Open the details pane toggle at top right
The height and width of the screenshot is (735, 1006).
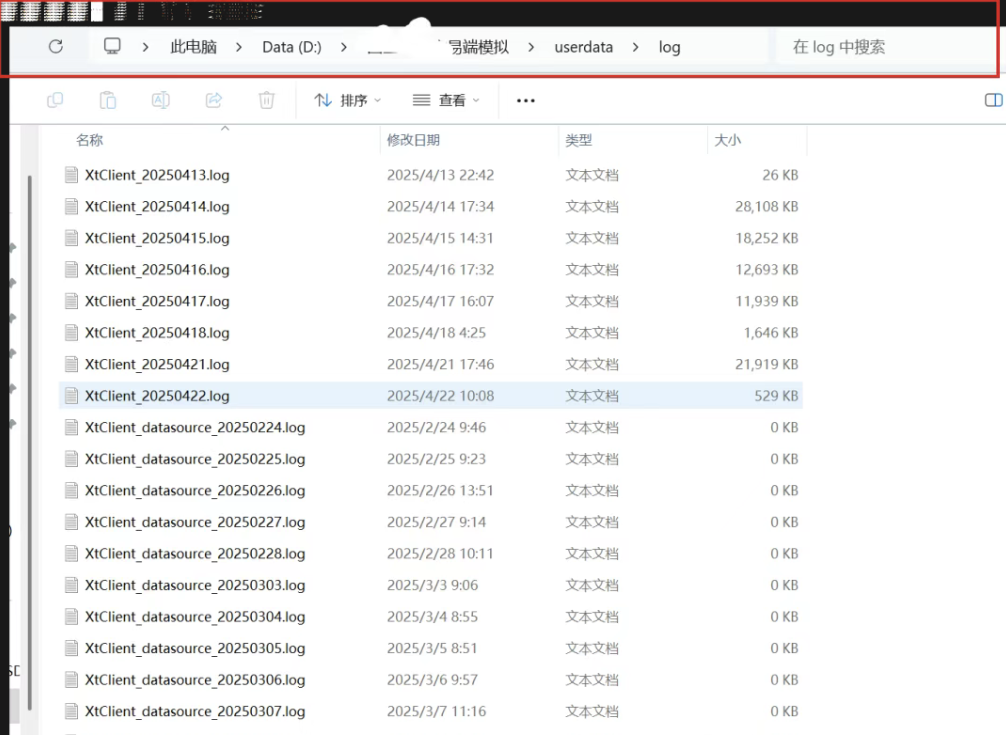(992, 100)
